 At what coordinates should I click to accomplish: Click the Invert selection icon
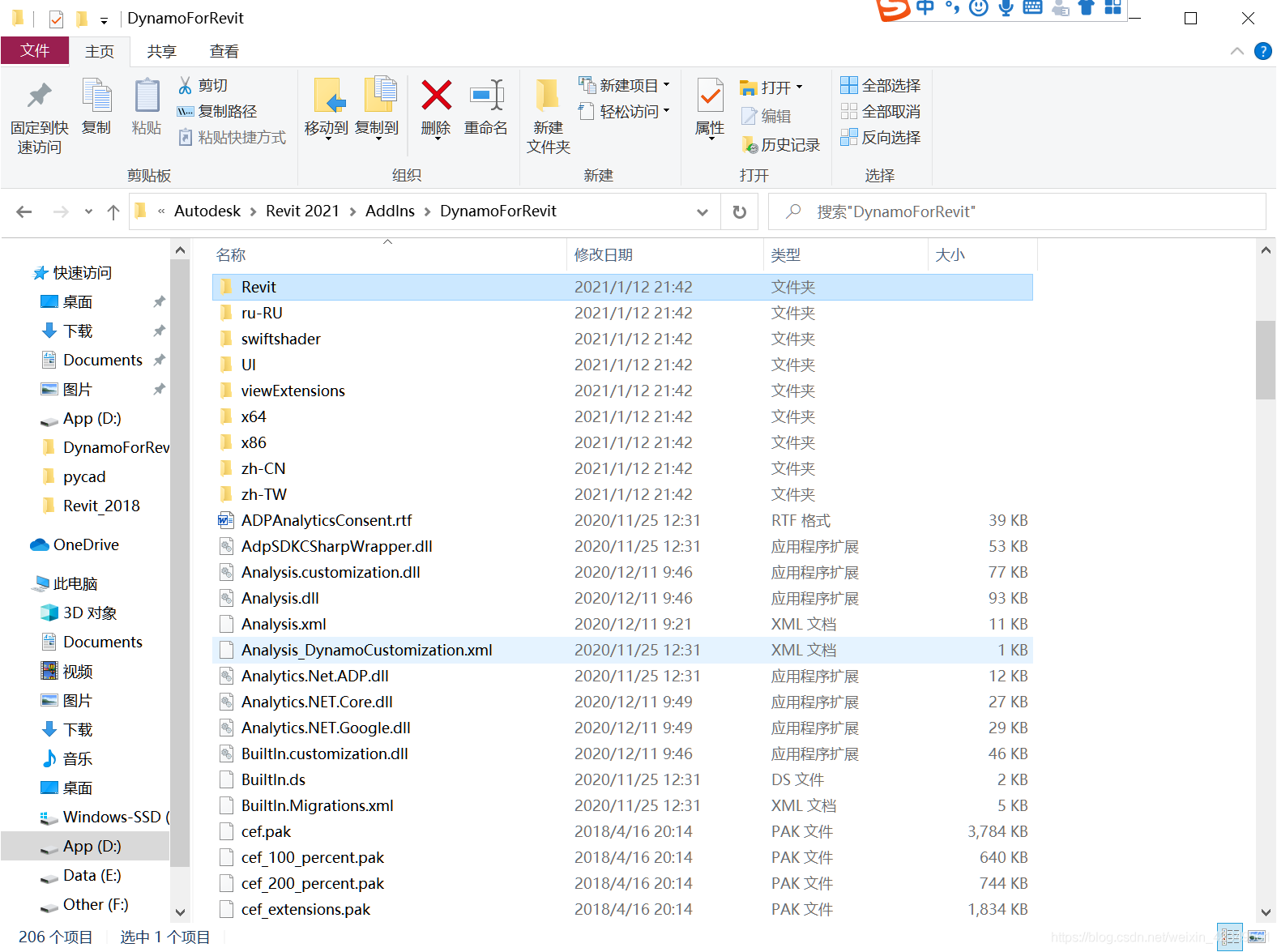point(848,137)
